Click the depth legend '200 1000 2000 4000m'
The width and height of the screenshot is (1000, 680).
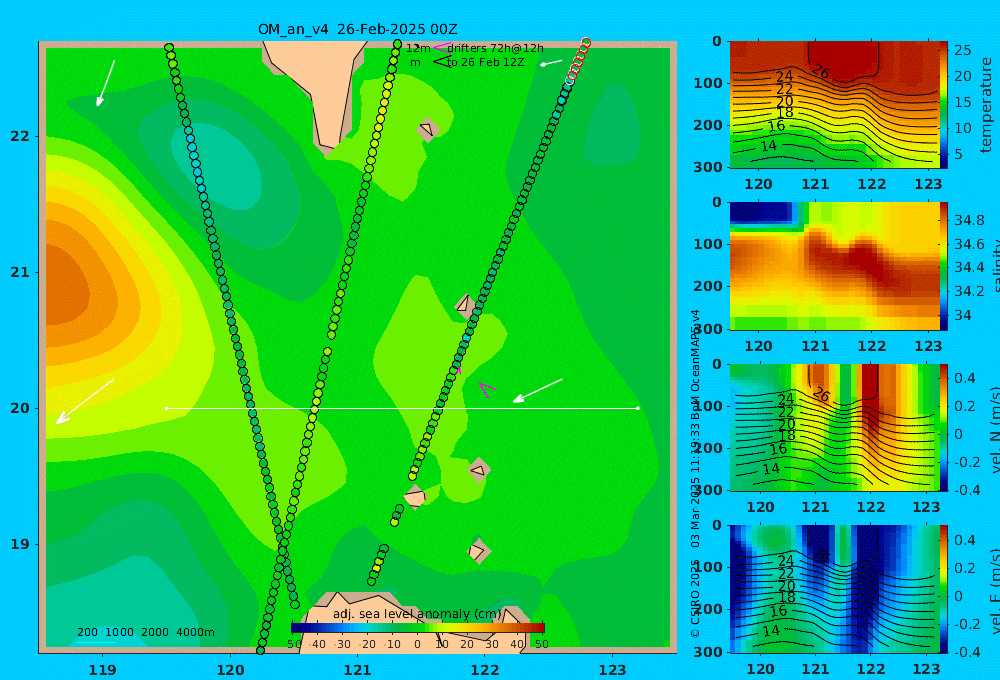click(x=145, y=632)
